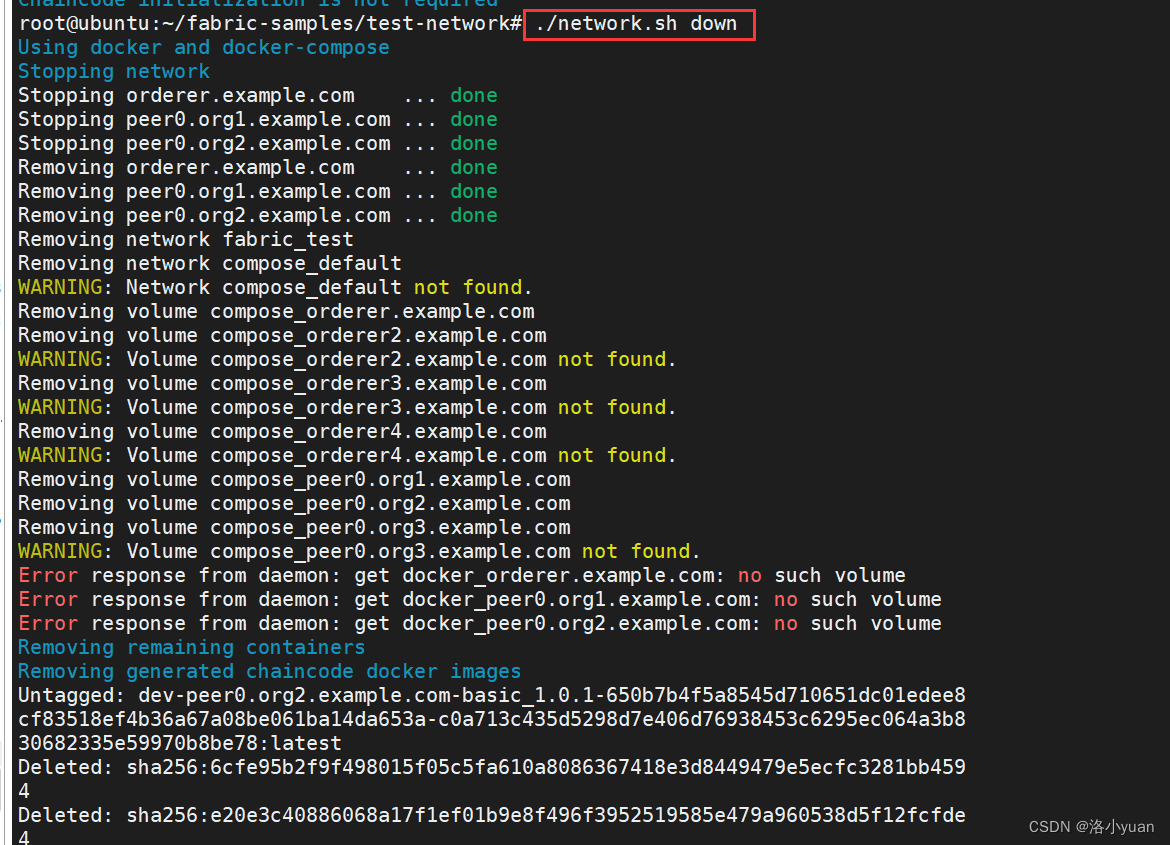Image resolution: width=1170 pixels, height=845 pixels.
Task: Click warning 'Volume compose_orderer4.example.com not found.'
Action: (x=347, y=455)
